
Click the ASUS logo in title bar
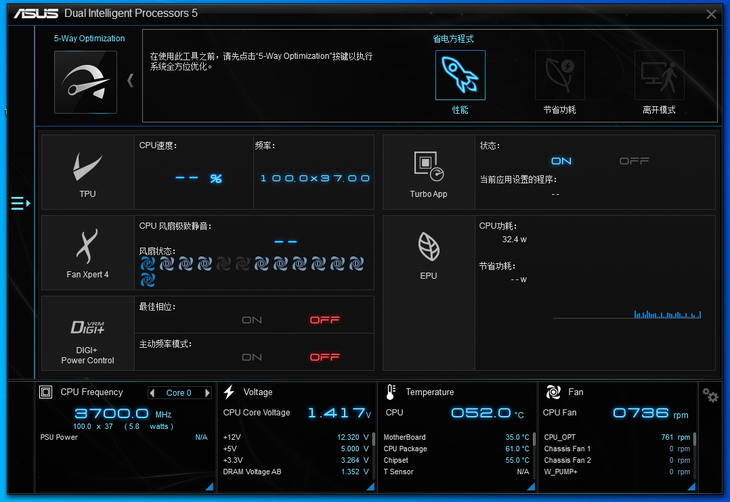[x=36, y=14]
